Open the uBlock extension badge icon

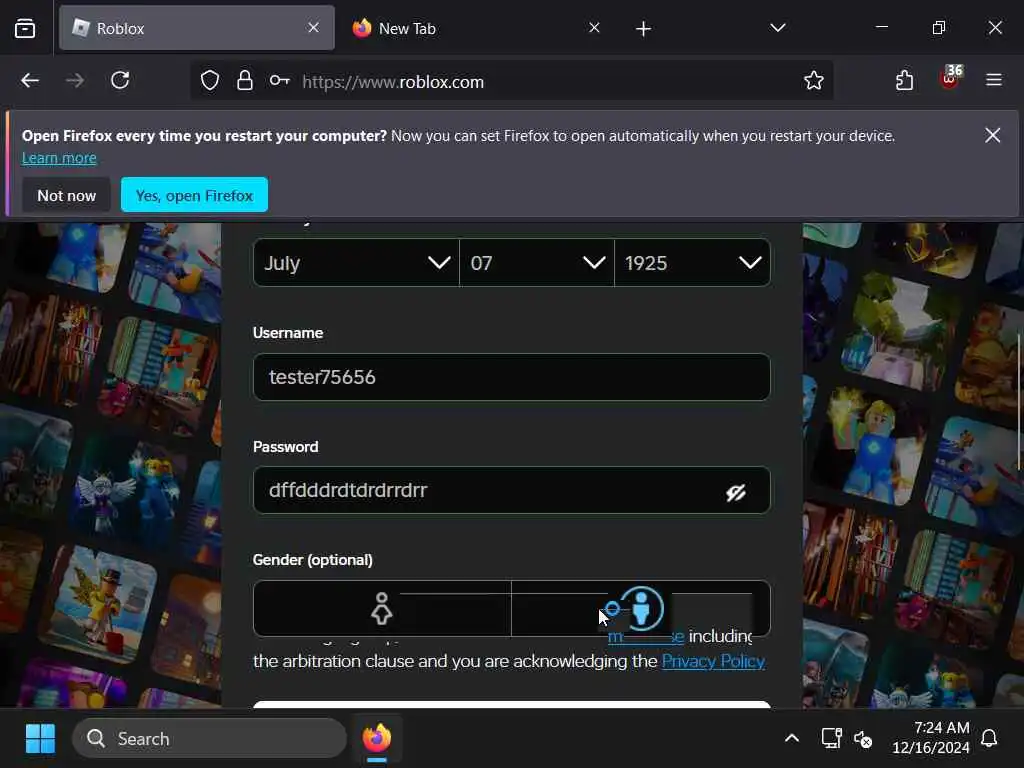coord(951,78)
